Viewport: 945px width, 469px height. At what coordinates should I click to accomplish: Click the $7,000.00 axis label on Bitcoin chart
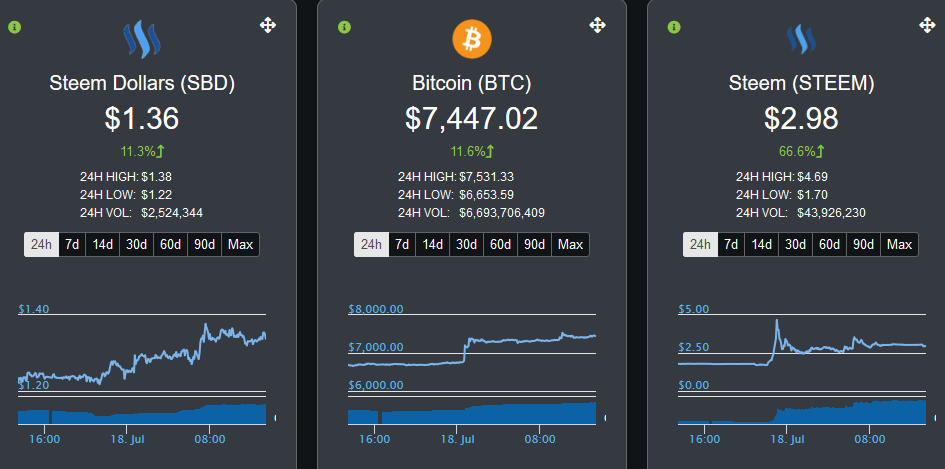coord(375,347)
